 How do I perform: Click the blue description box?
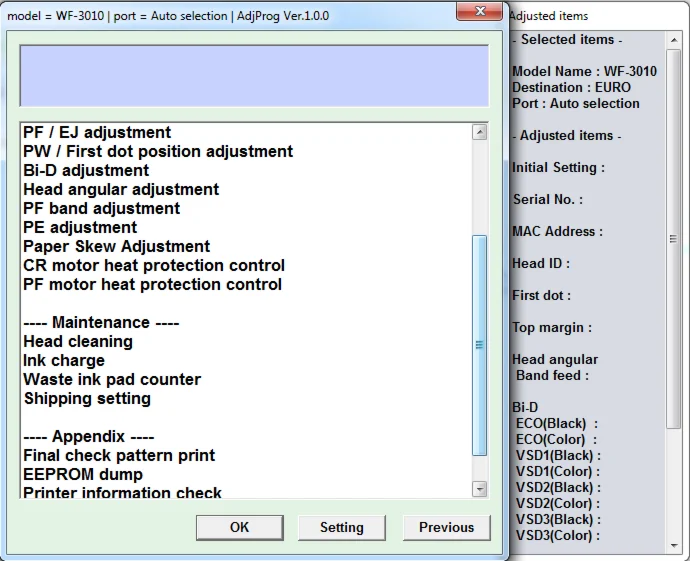pyautogui.click(x=254, y=76)
